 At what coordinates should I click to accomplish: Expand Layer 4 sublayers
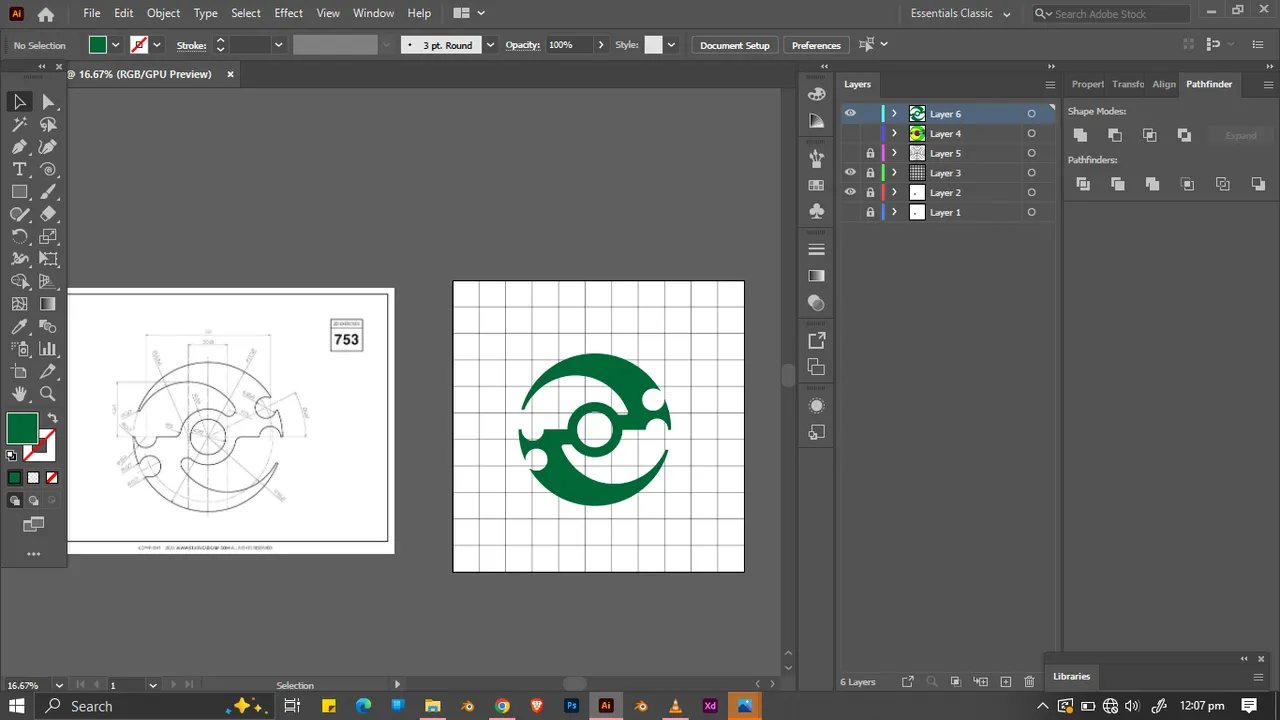tap(895, 134)
